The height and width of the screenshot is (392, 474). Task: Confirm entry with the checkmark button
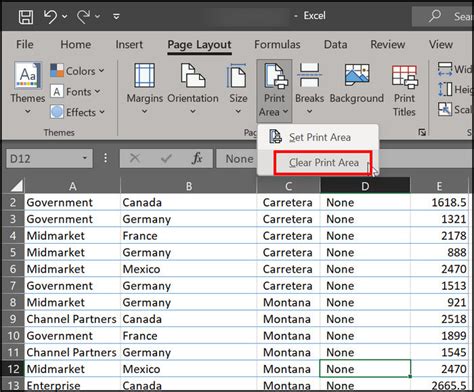coord(166,158)
